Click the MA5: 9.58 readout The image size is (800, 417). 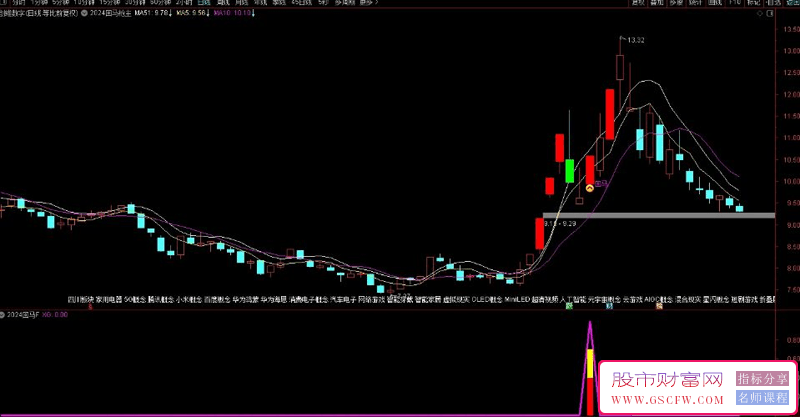click(193, 13)
